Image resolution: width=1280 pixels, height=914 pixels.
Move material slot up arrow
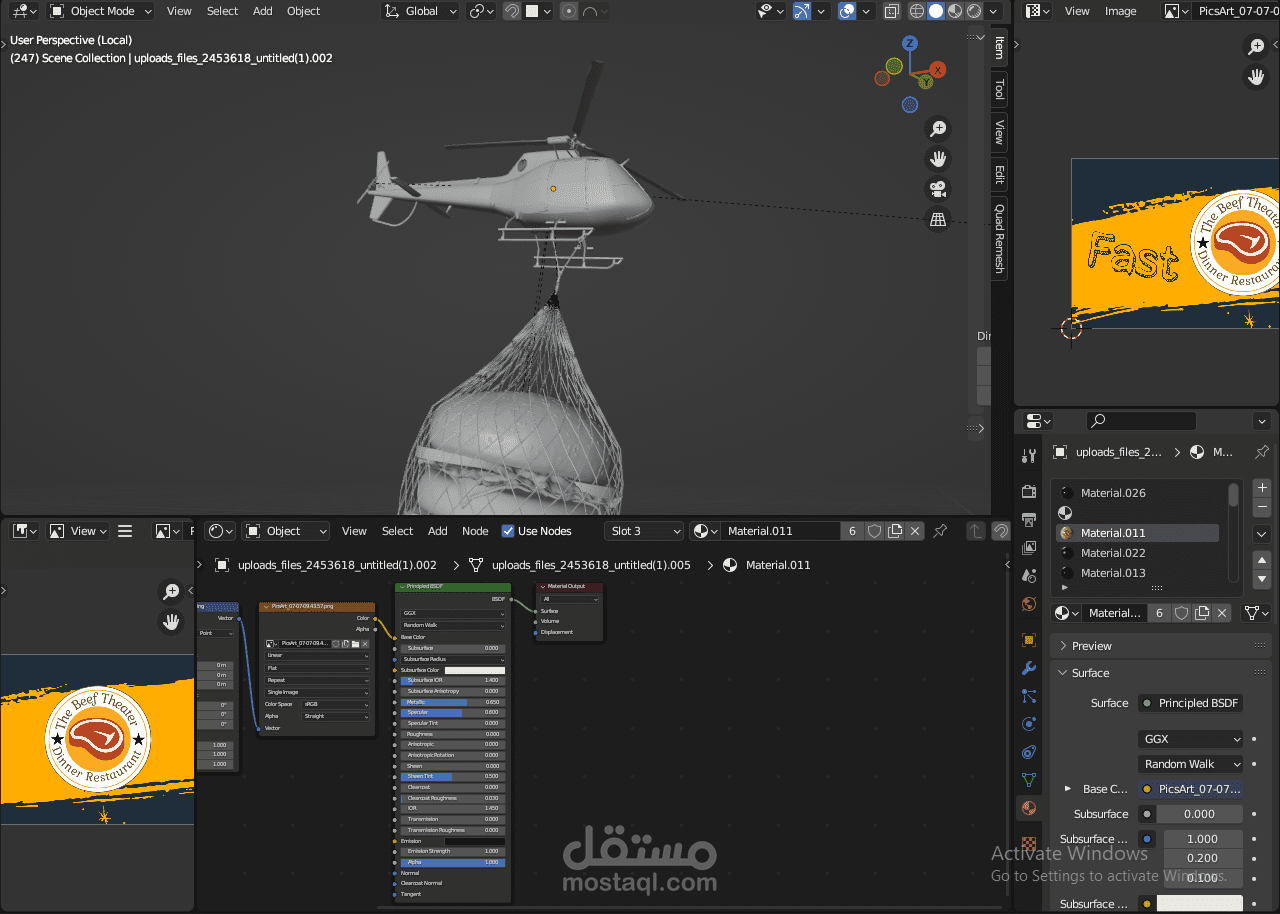click(1262, 560)
